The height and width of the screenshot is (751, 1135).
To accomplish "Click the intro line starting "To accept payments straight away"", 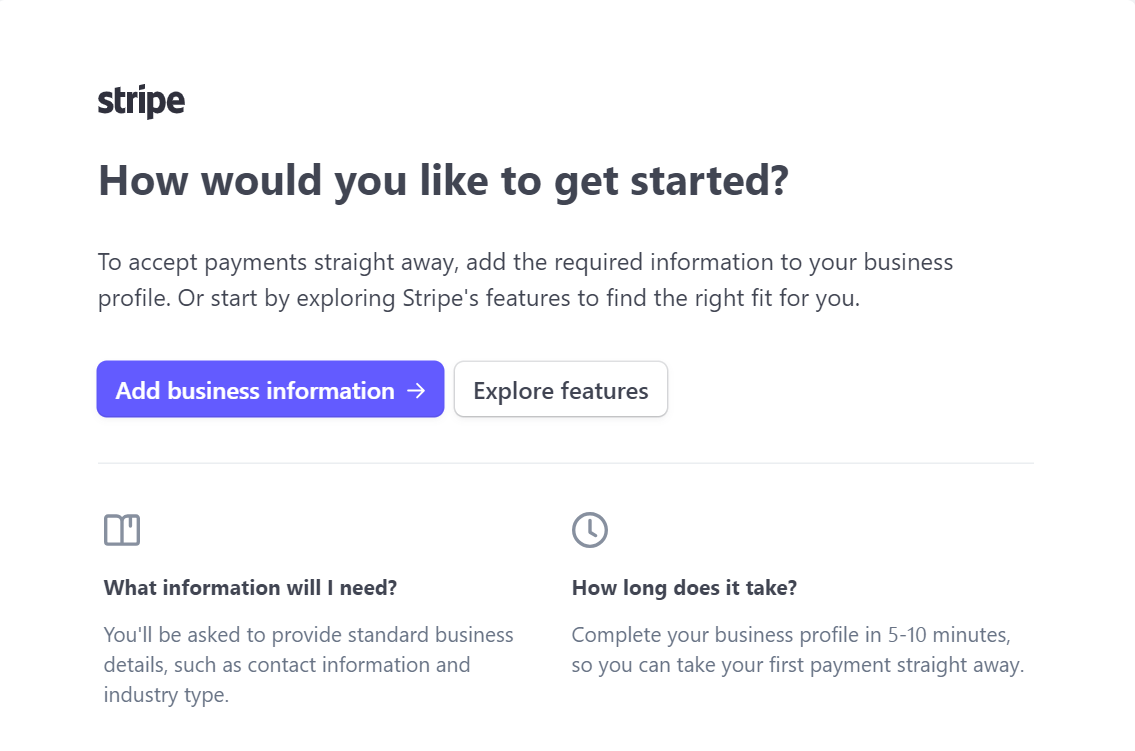I will tap(526, 262).
